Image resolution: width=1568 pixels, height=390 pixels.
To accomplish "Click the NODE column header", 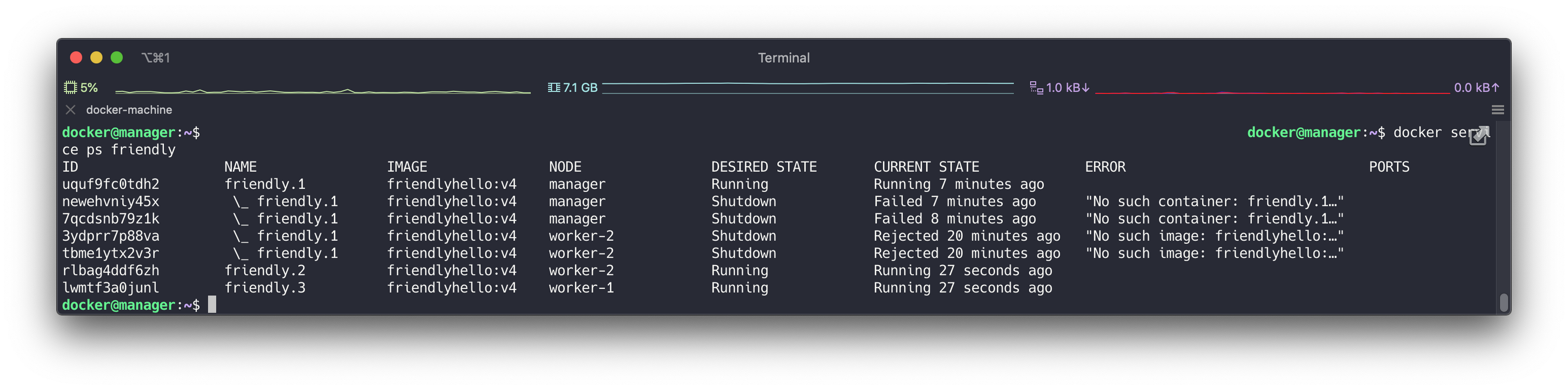I will tap(565, 166).
